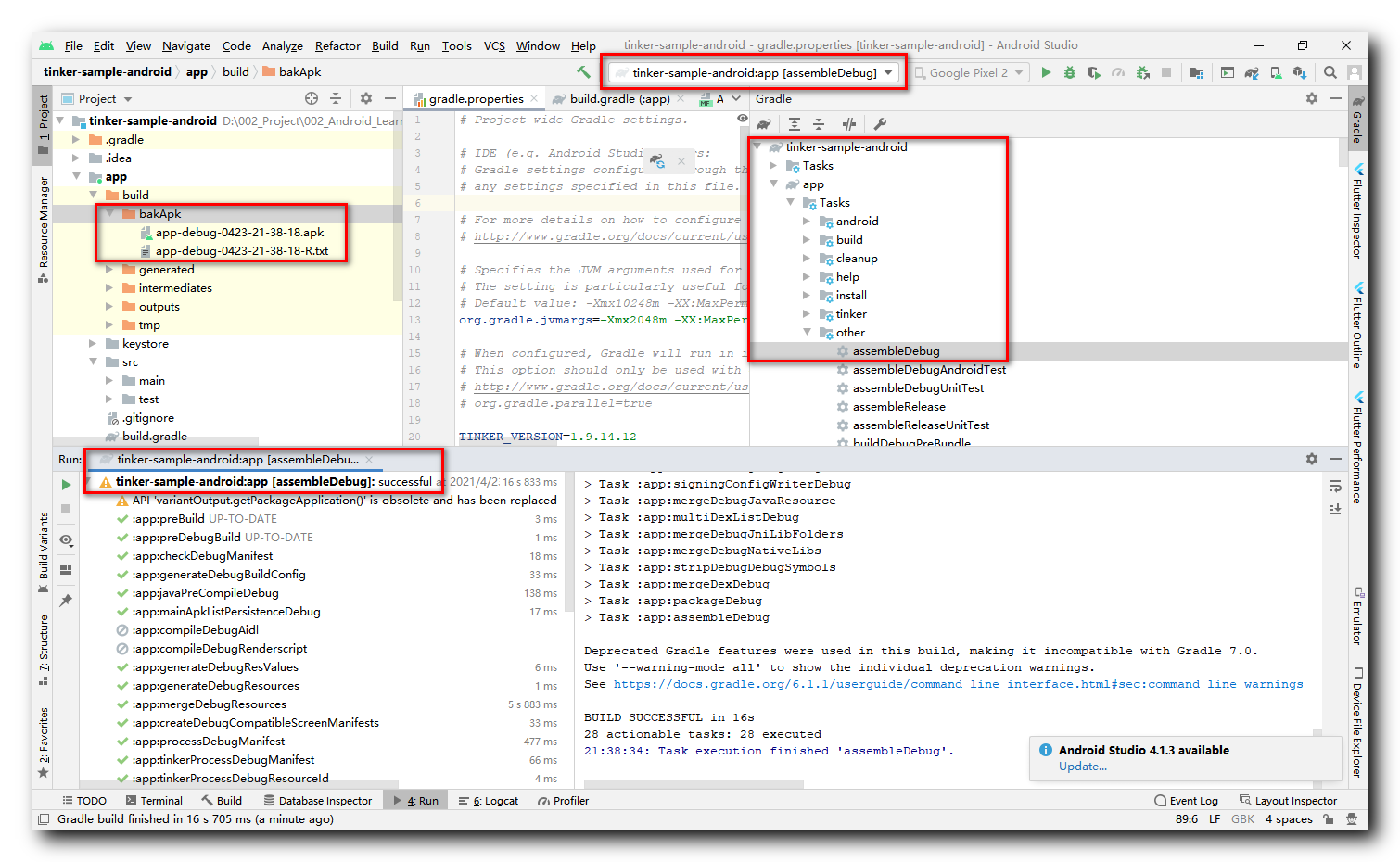Open the SDK Manager
Image resolution: width=1400 pixels, height=862 pixels.
(x=1297, y=71)
